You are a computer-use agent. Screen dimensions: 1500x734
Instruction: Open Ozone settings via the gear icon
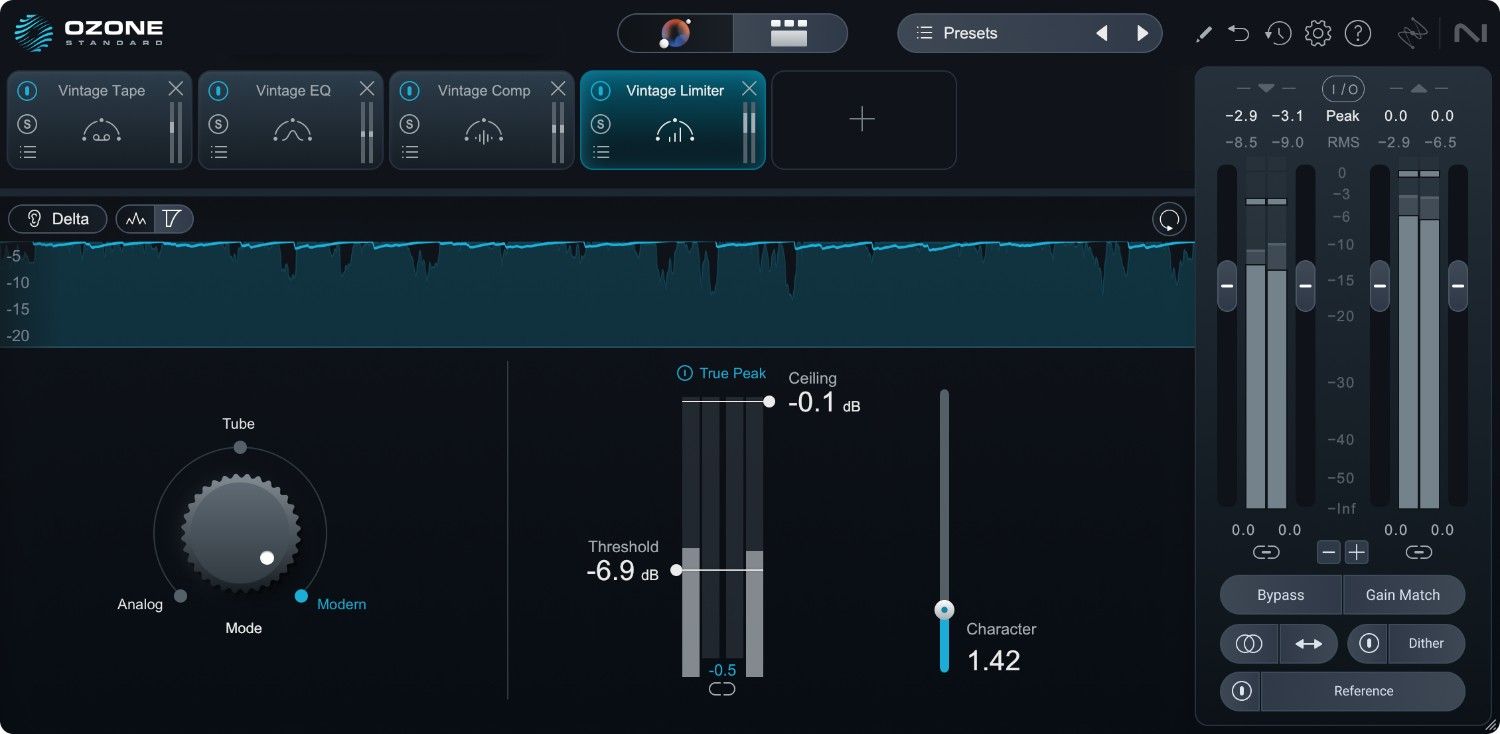pos(1318,32)
